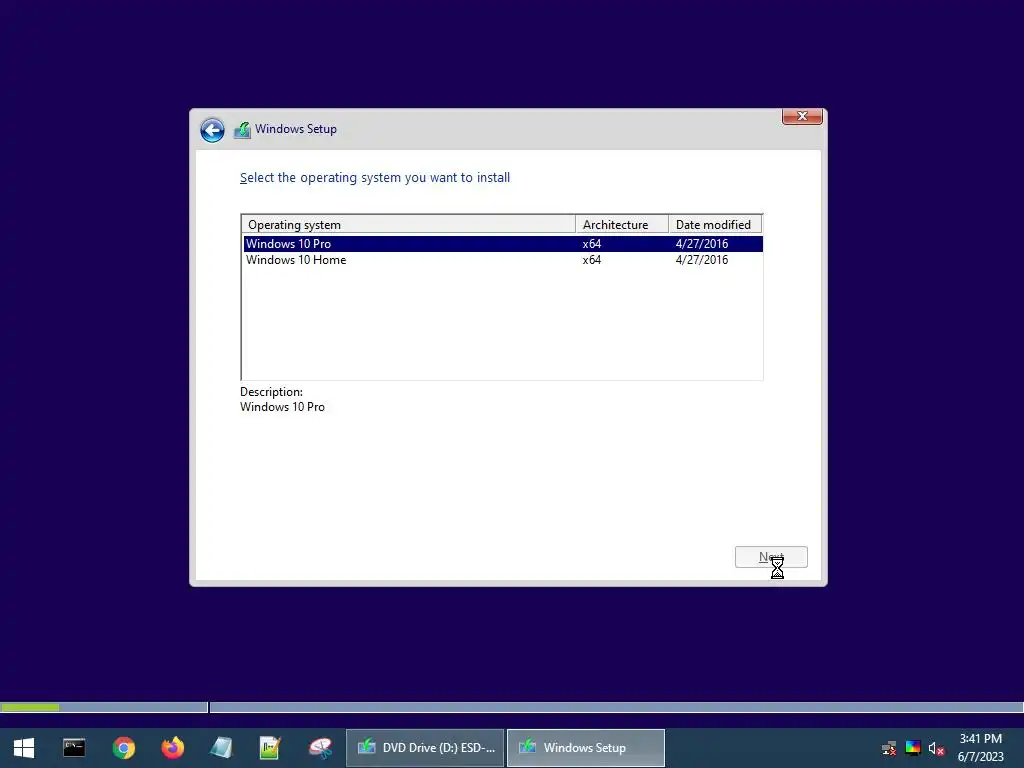
Task: Open the notebook icon in taskbar
Action: [221, 748]
